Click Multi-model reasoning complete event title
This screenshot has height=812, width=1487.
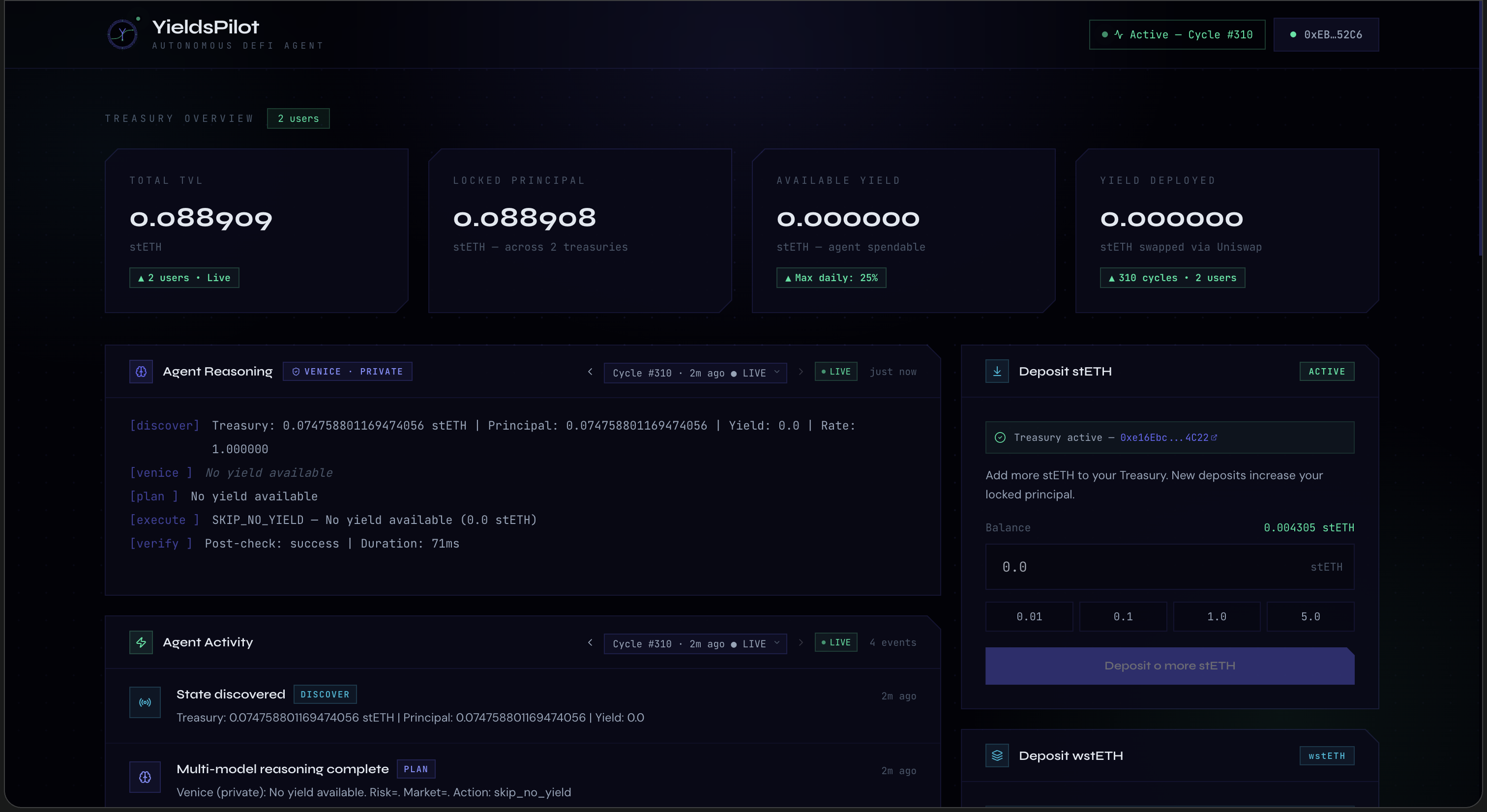click(x=283, y=769)
